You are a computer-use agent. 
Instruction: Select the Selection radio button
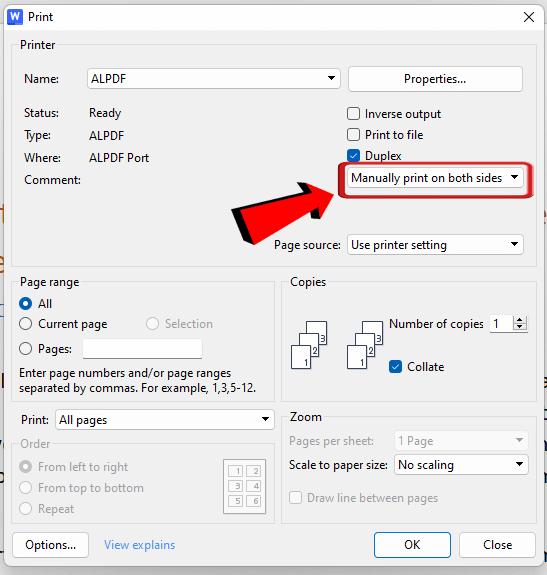[x=152, y=324]
